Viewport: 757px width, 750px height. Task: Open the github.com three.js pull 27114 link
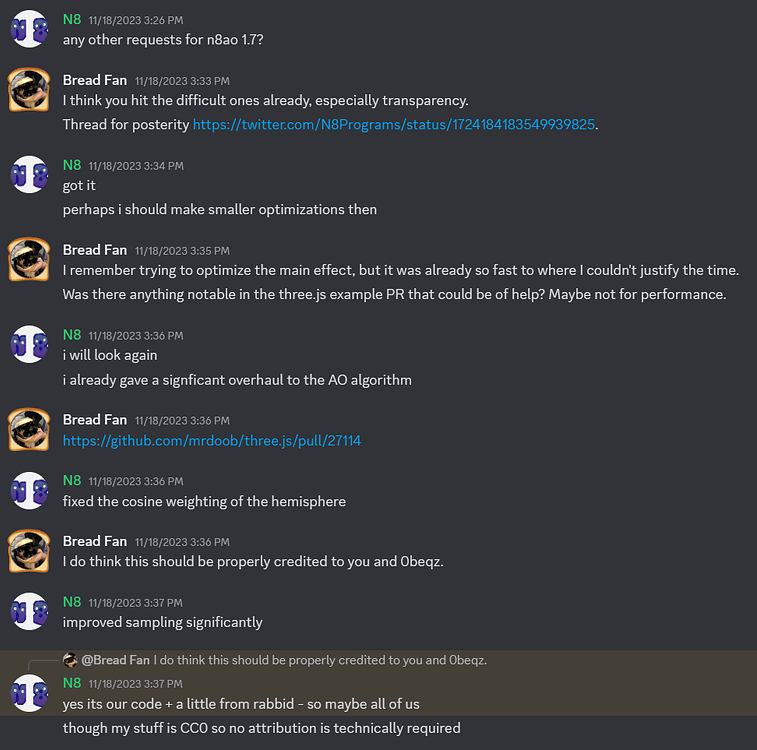pyautogui.click(x=212, y=440)
